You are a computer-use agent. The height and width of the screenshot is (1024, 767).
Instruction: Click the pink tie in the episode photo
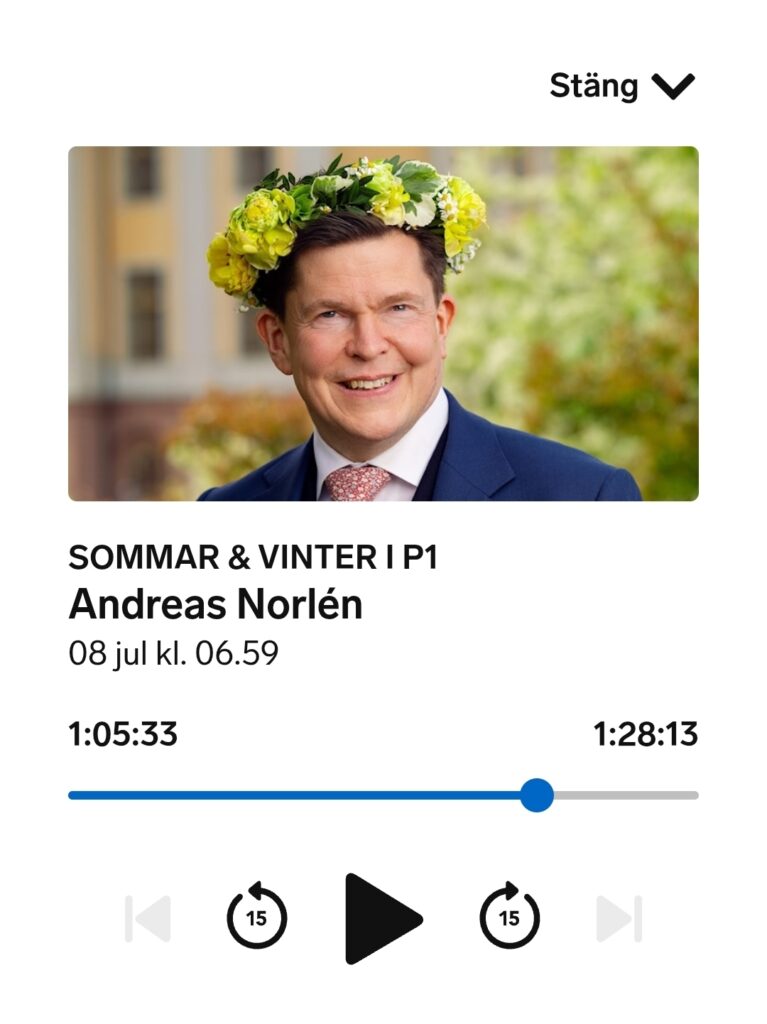(357, 483)
